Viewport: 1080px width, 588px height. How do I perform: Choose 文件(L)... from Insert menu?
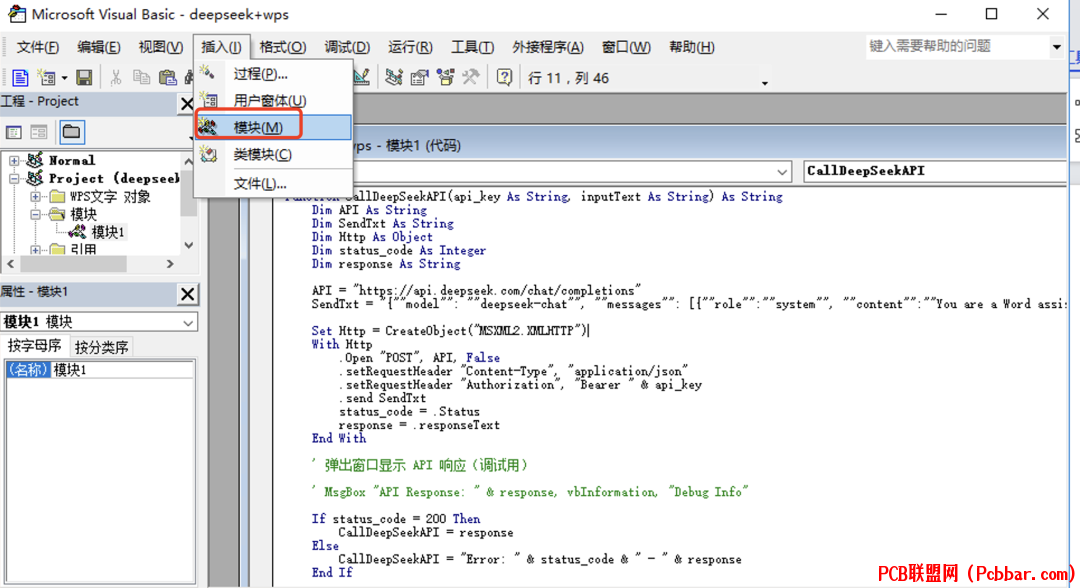coord(273,184)
